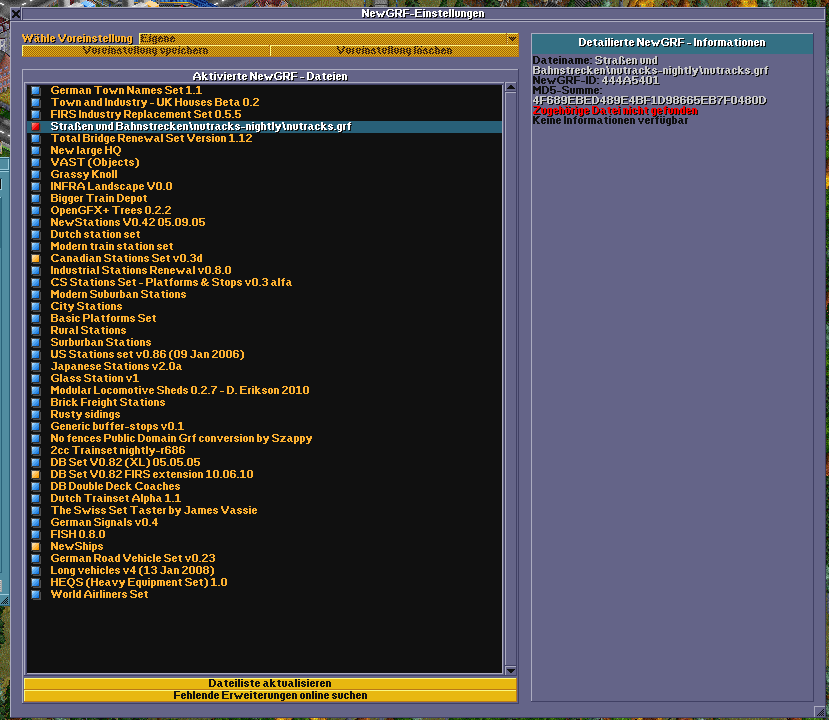Screen dimensions: 829x720
Task: Click the blue square beside Grassy Knoll
Action: point(36,175)
